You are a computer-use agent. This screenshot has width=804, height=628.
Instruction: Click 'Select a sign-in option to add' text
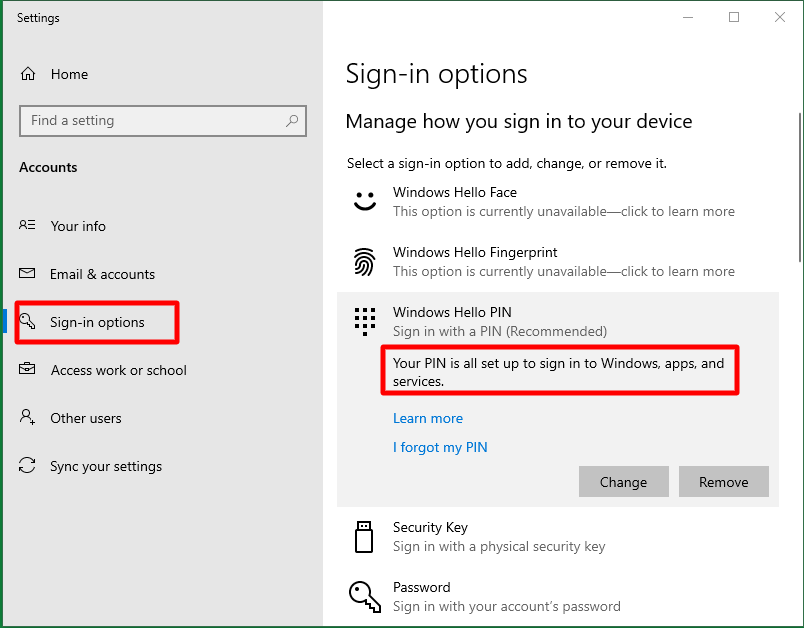tap(507, 164)
